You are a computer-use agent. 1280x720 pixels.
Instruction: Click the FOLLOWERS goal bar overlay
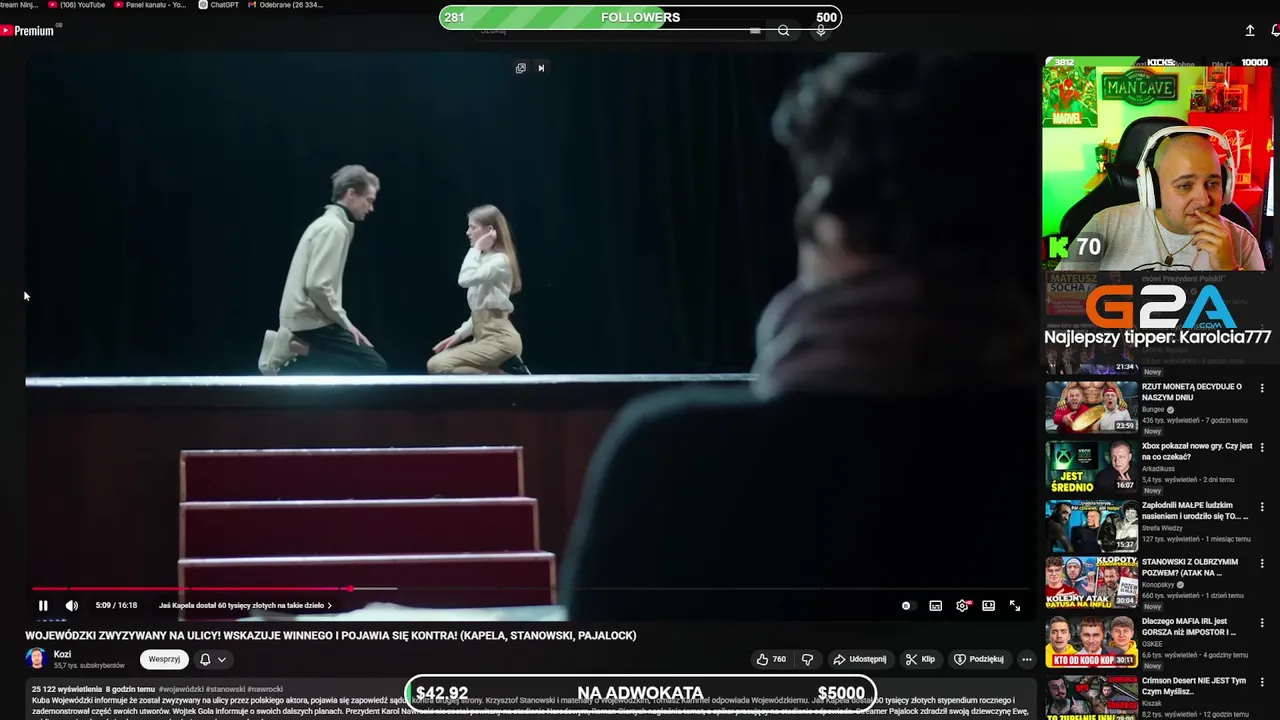pos(640,17)
